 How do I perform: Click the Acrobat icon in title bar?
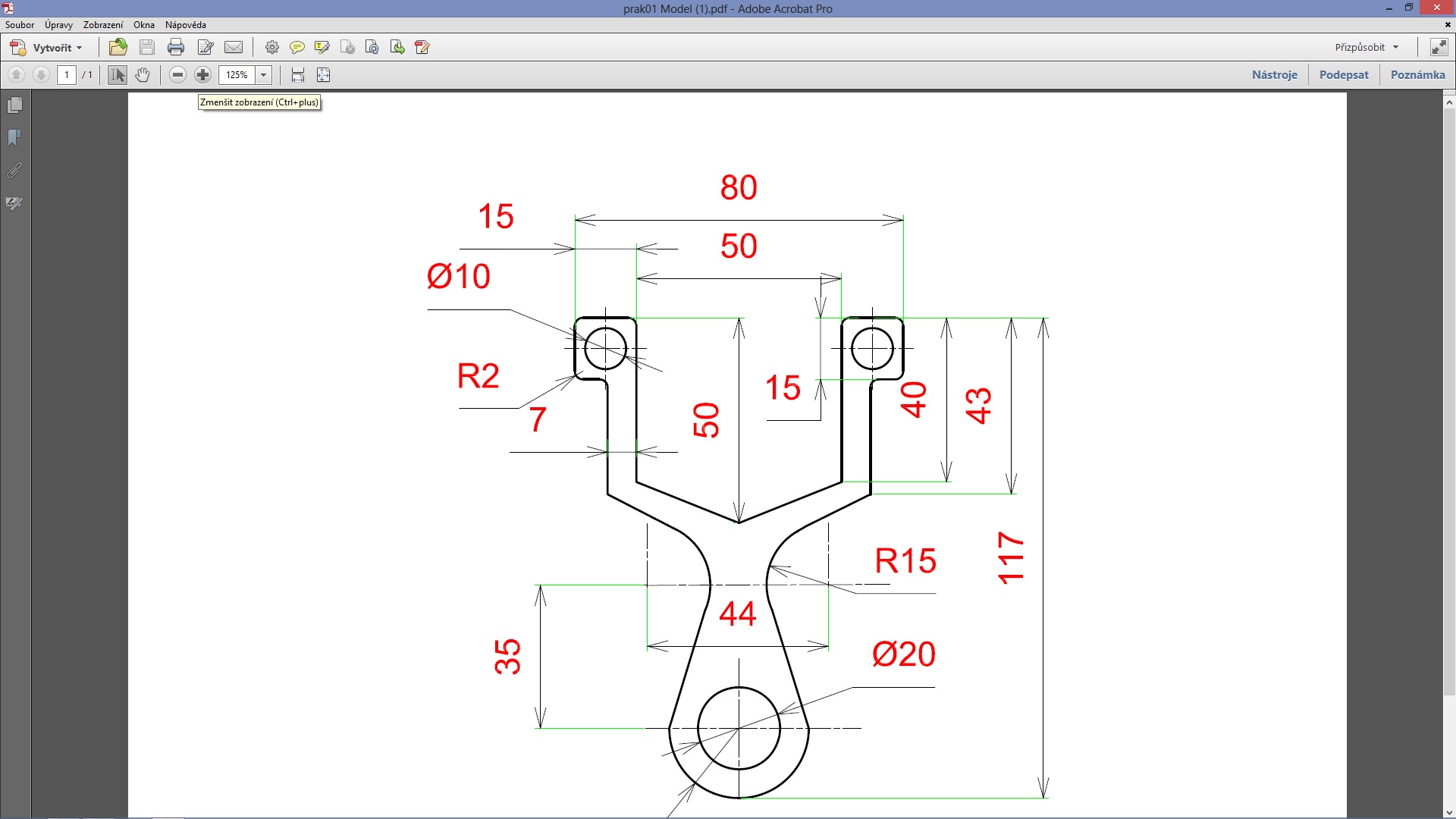[x=8, y=8]
